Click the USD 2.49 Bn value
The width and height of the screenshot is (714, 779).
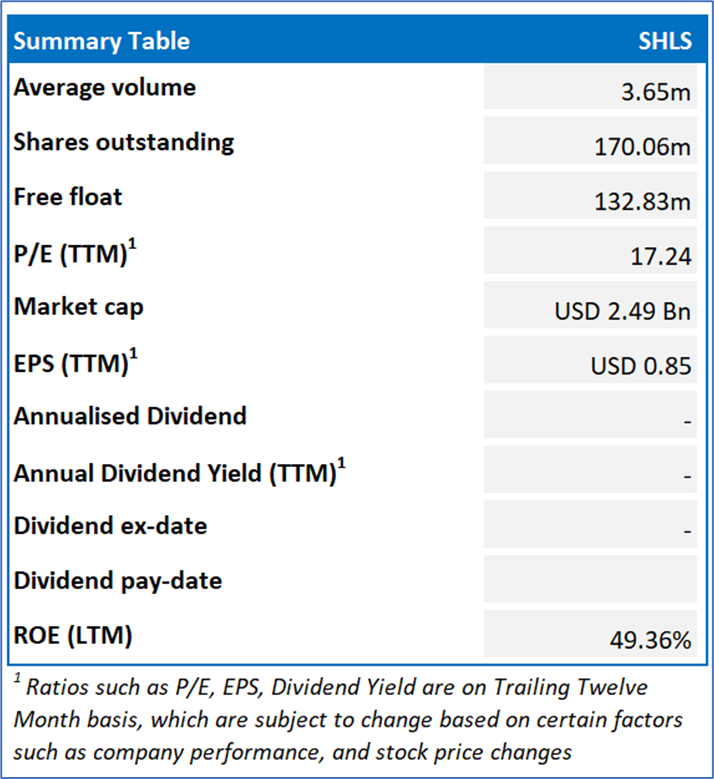[x=623, y=312]
